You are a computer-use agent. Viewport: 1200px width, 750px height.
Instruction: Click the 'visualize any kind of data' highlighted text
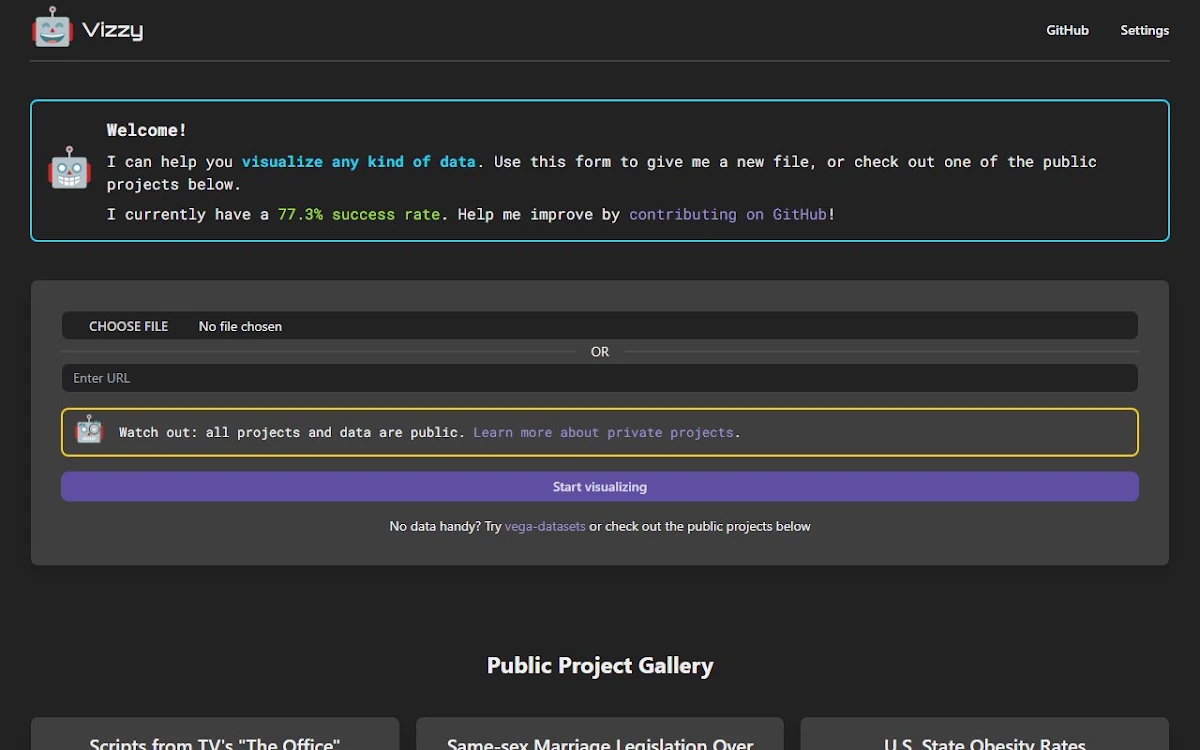(x=358, y=161)
